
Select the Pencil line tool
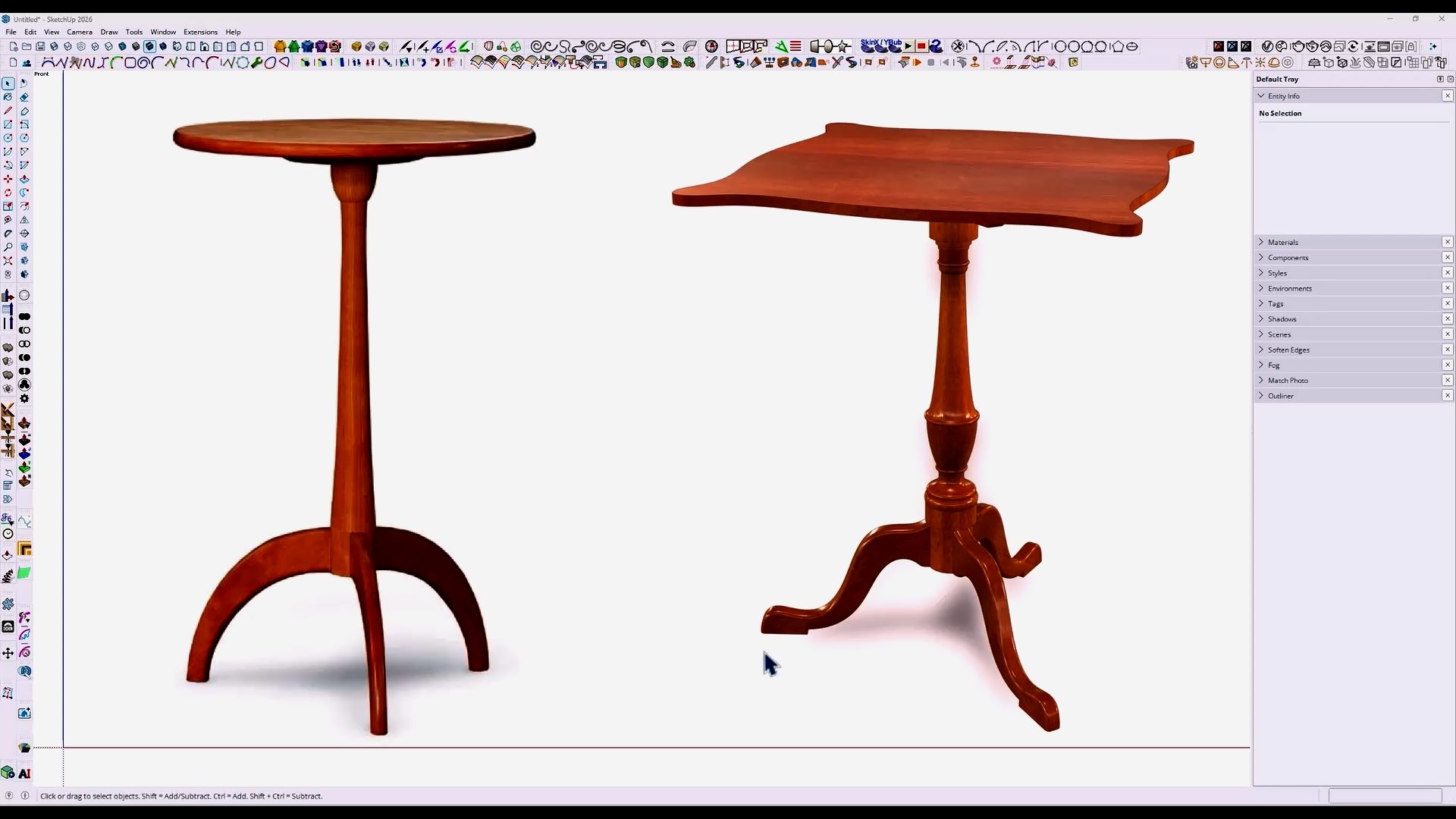click(8, 111)
